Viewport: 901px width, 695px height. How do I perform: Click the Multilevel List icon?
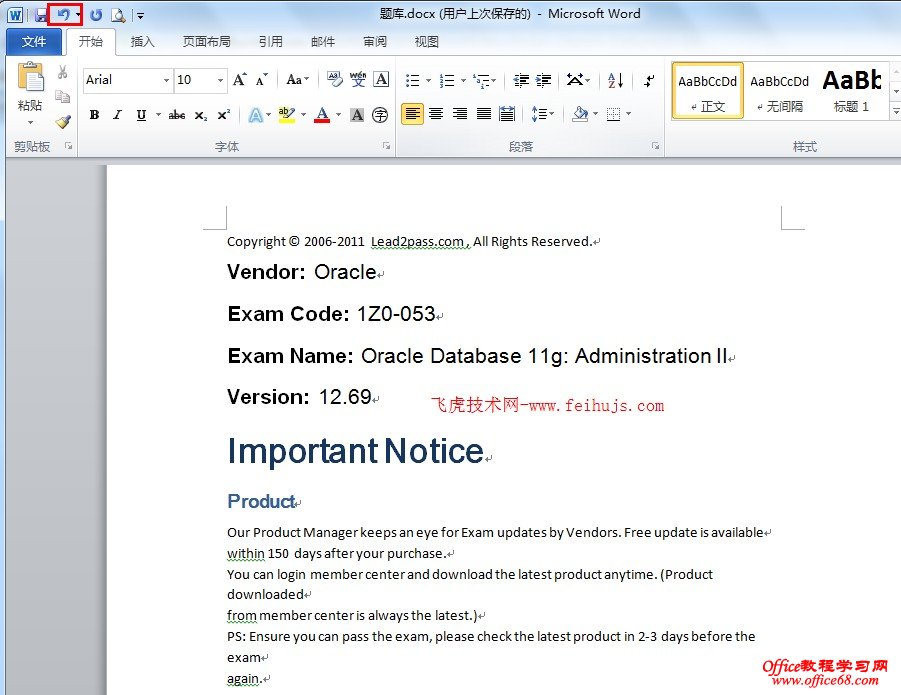(482, 81)
